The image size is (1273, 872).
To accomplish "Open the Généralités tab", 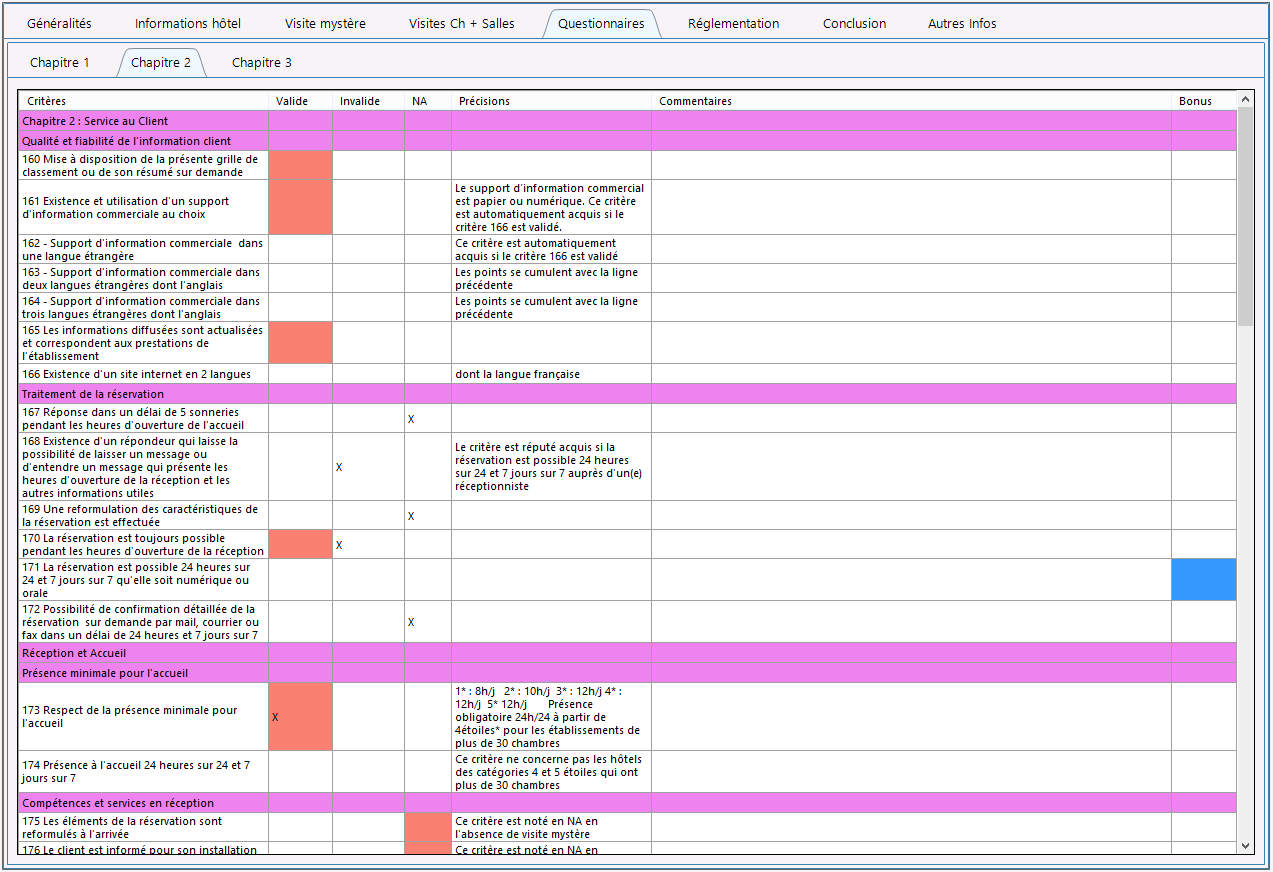I will coord(59,23).
